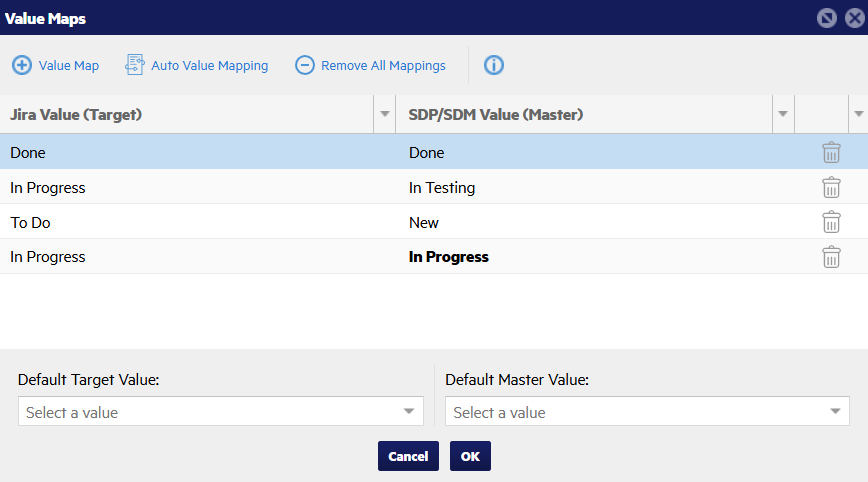Click the Value Map add icon

coord(21,65)
